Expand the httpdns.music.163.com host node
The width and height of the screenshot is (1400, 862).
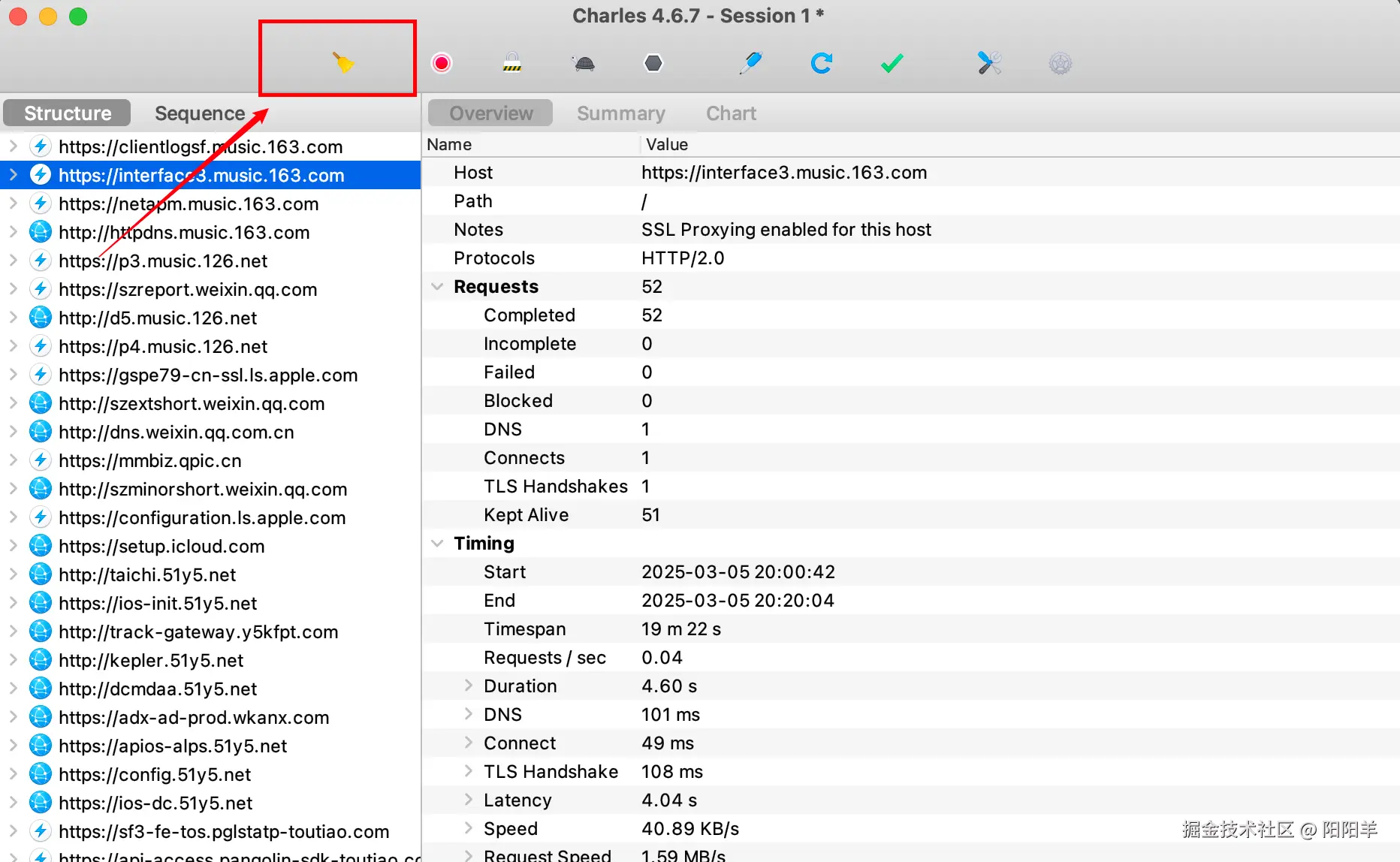[13, 232]
